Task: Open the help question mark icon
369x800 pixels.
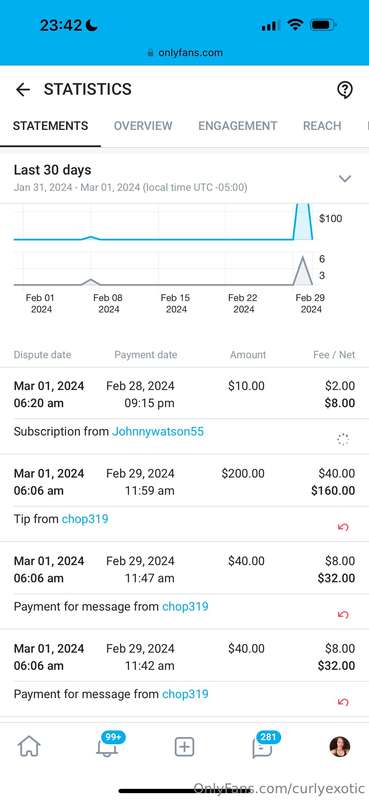Action: pyautogui.click(x=345, y=90)
